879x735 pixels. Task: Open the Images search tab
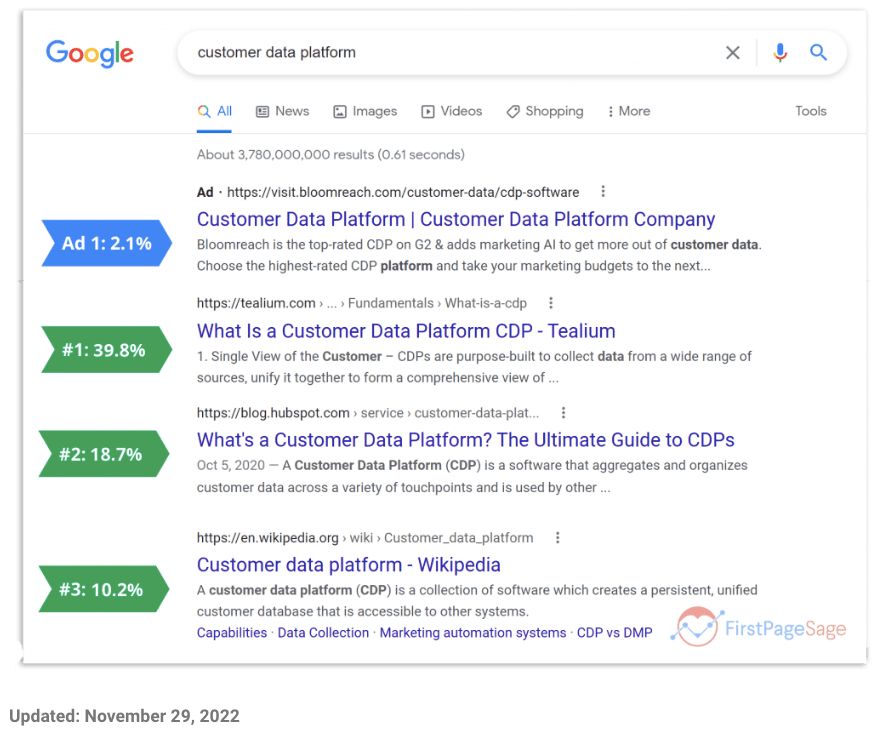point(365,111)
